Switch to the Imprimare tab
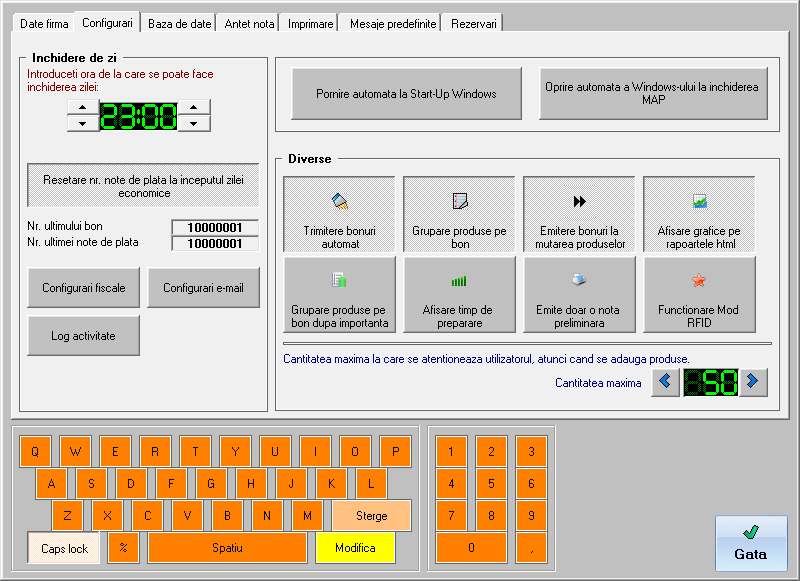Viewport: 800px width, 581px height. click(x=310, y=23)
